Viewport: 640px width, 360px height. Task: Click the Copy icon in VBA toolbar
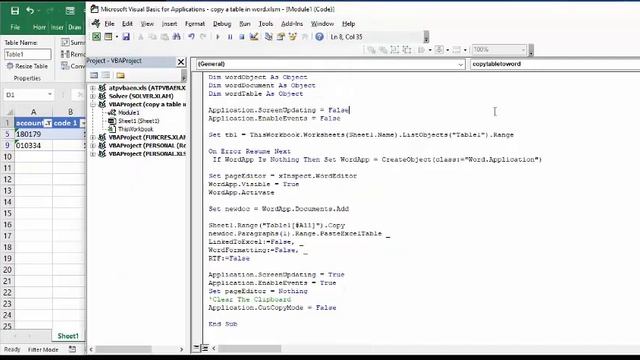click(152, 37)
